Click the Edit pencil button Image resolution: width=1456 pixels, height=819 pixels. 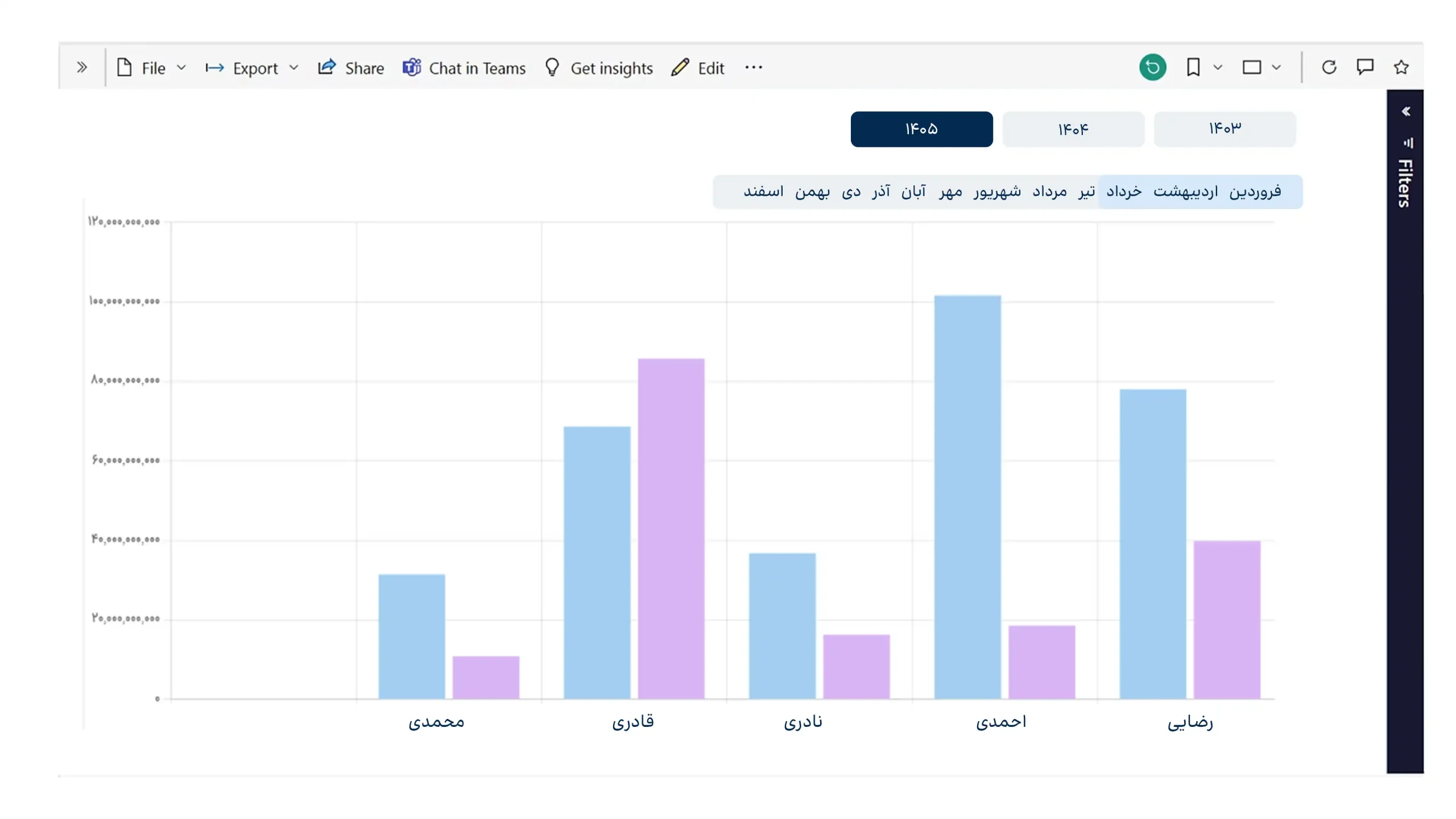(x=697, y=68)
